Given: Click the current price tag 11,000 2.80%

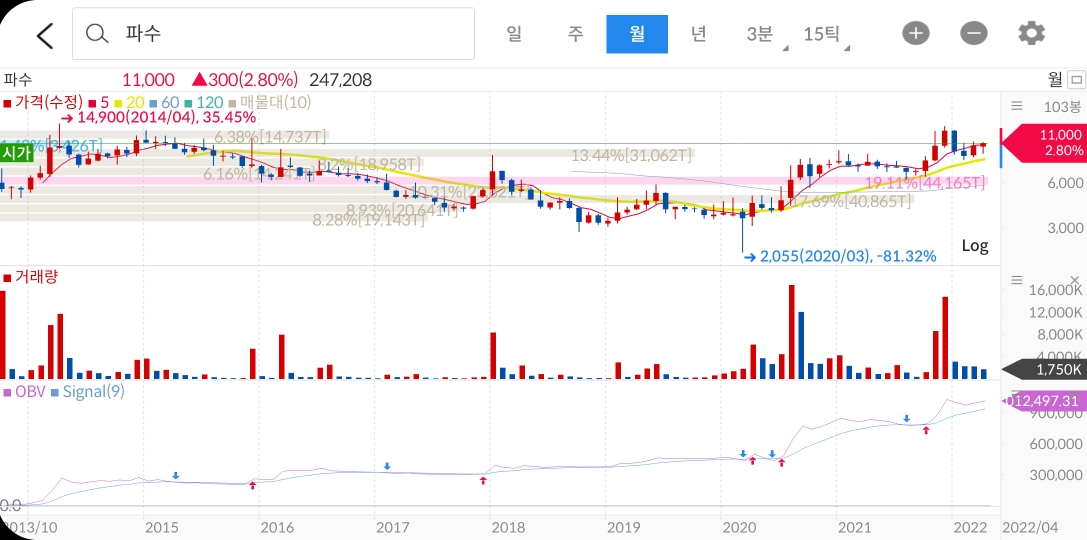Looking at the screenshot, I should pos(1045,143).
